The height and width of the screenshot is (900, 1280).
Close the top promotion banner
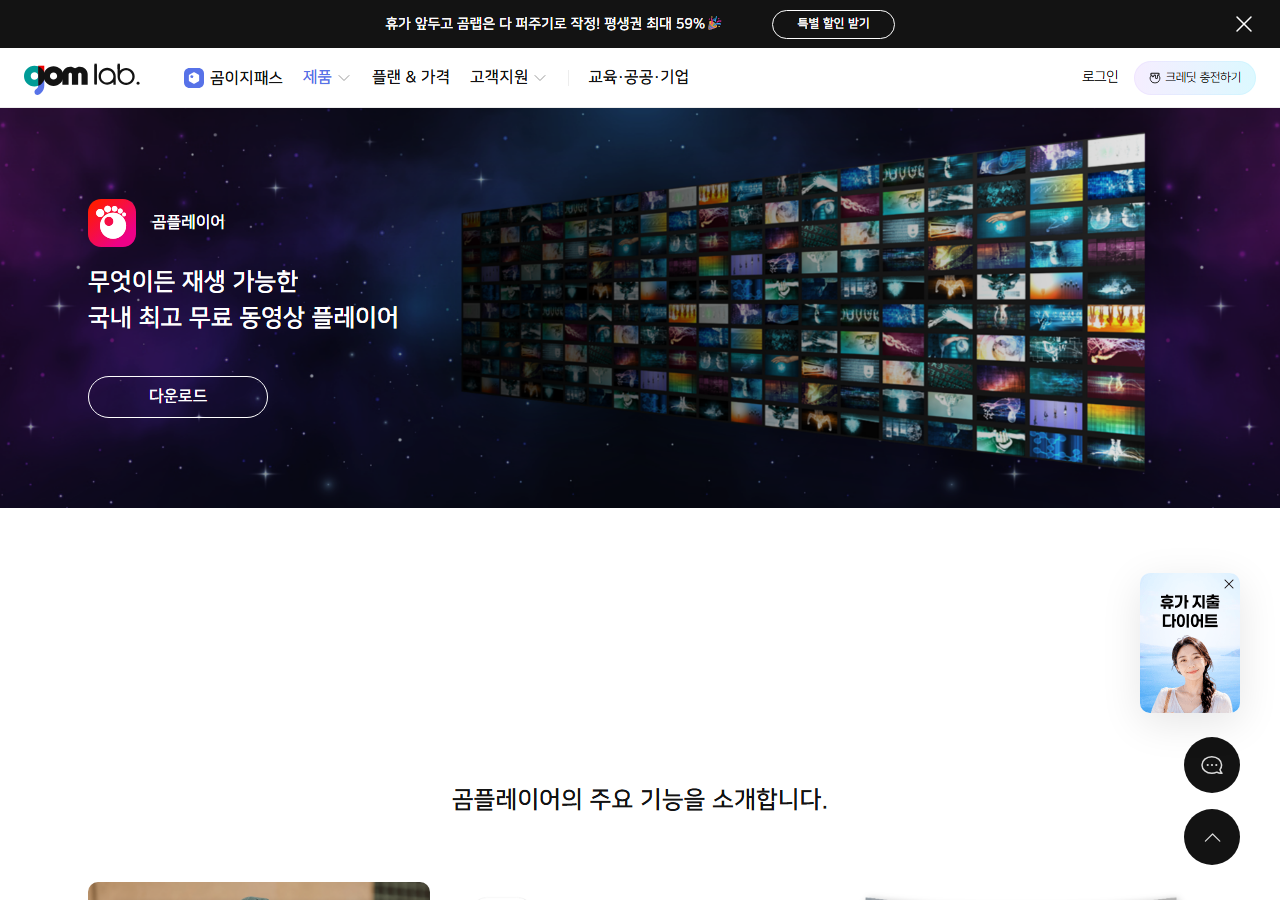point(1244,24)
